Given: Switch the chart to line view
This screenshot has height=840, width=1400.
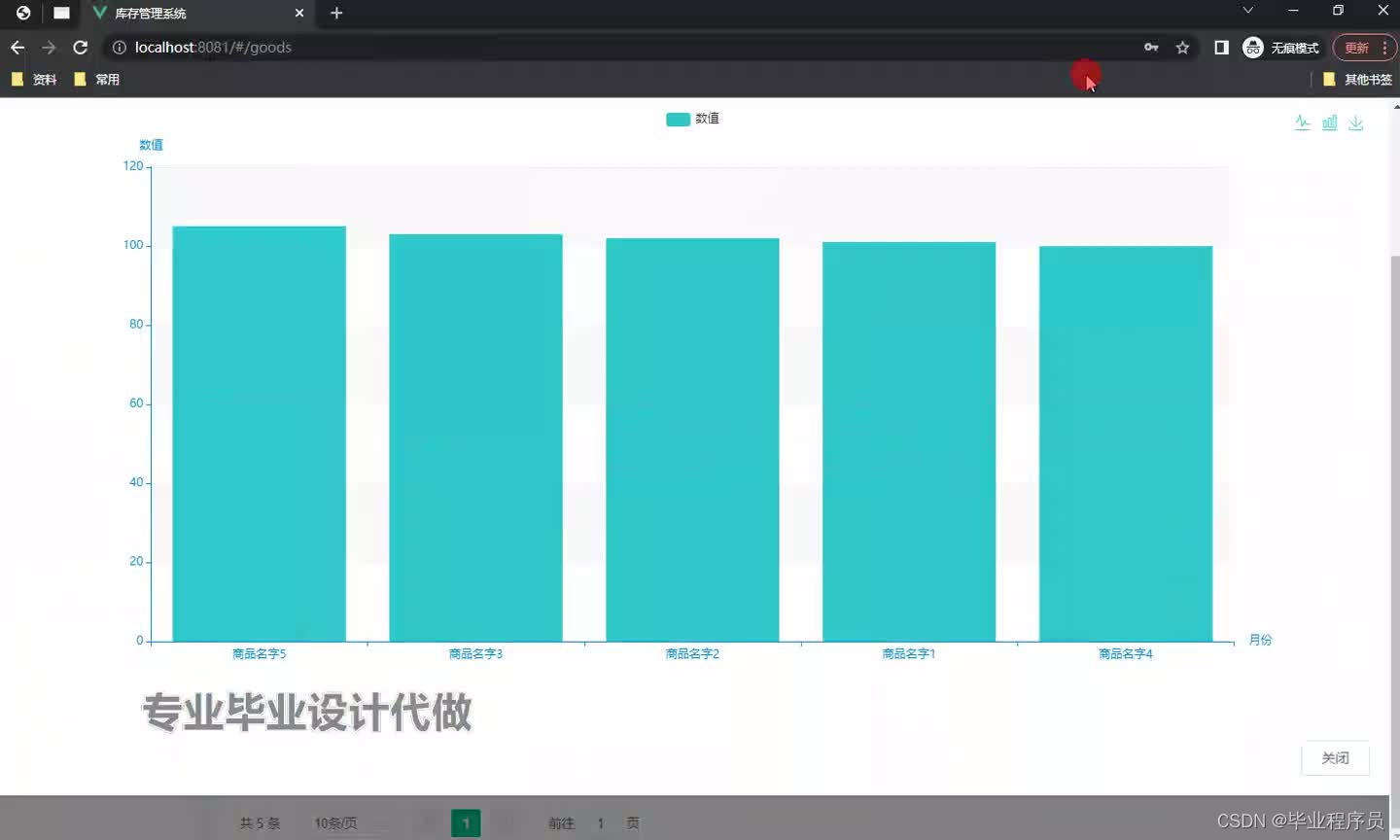Looking at the screenshot, I should [x=1303, y=122].
